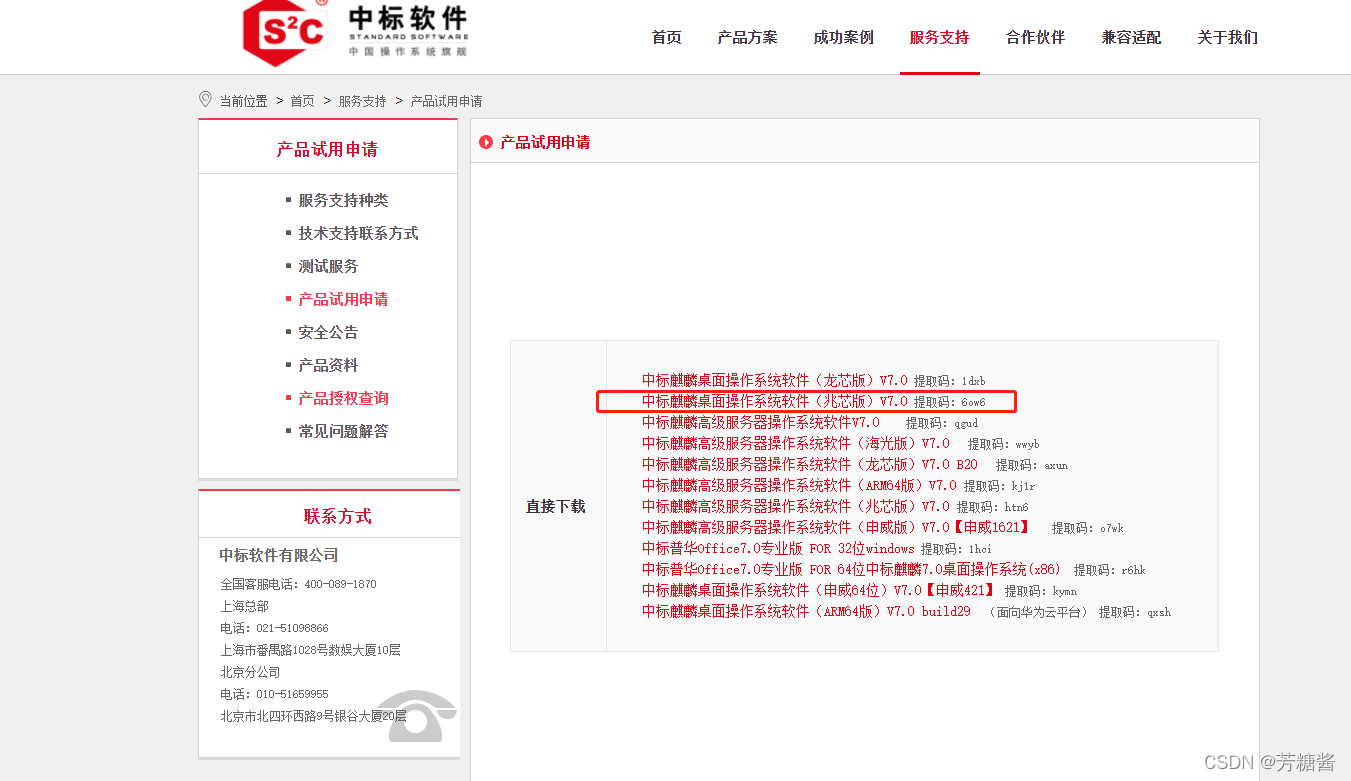Click the 直接下载 table label

pos(556,507)
